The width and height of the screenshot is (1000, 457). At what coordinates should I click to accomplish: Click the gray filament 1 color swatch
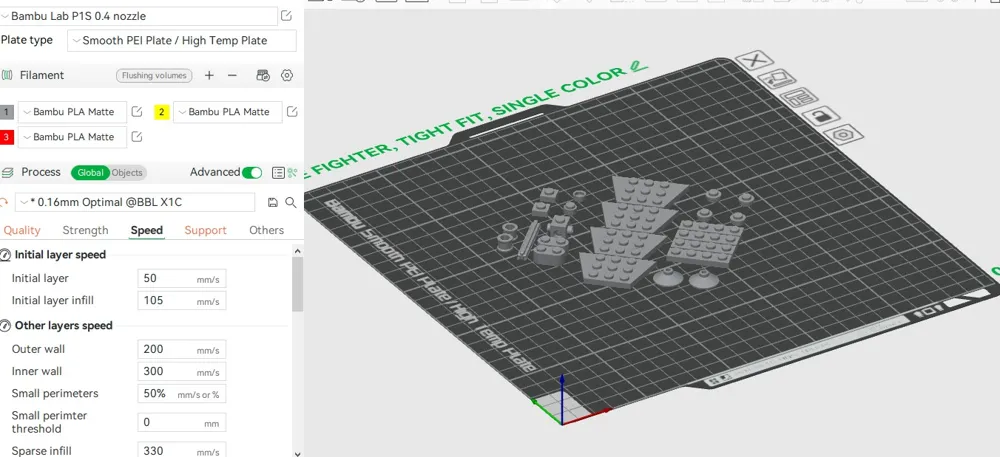(6, 112)
